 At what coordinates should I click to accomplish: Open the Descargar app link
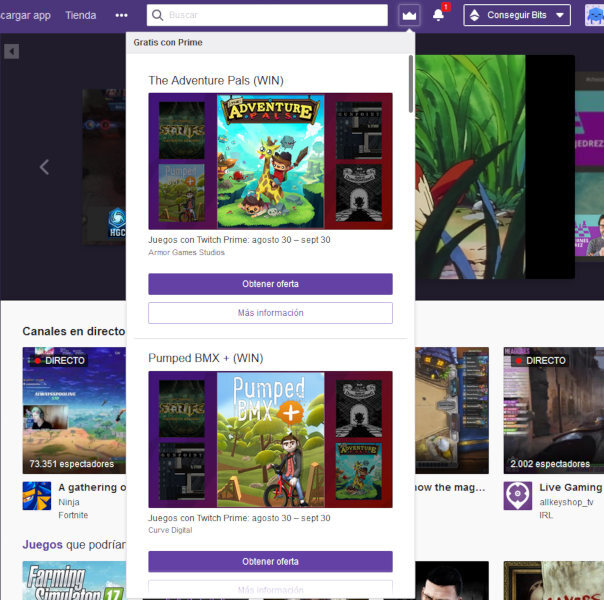coord(25,15)
